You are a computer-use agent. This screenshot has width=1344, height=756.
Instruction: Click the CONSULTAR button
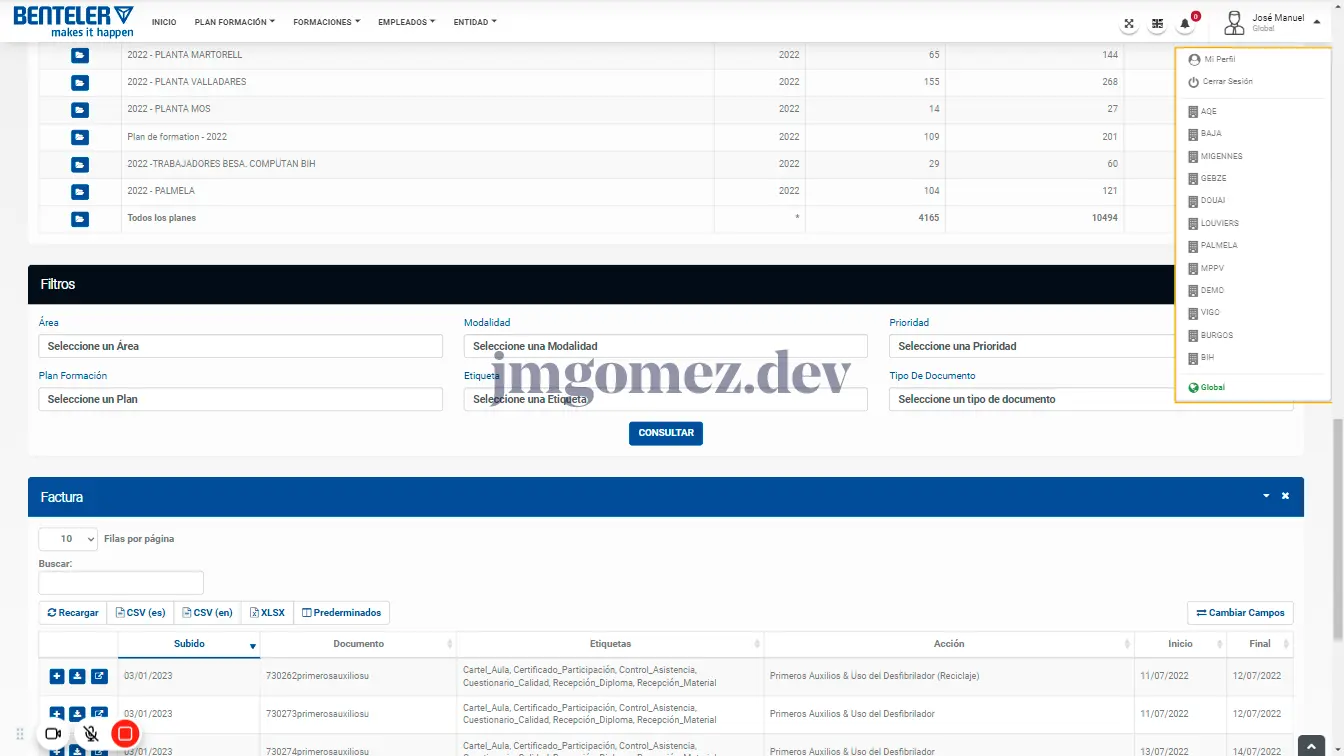tap(666, 433)
